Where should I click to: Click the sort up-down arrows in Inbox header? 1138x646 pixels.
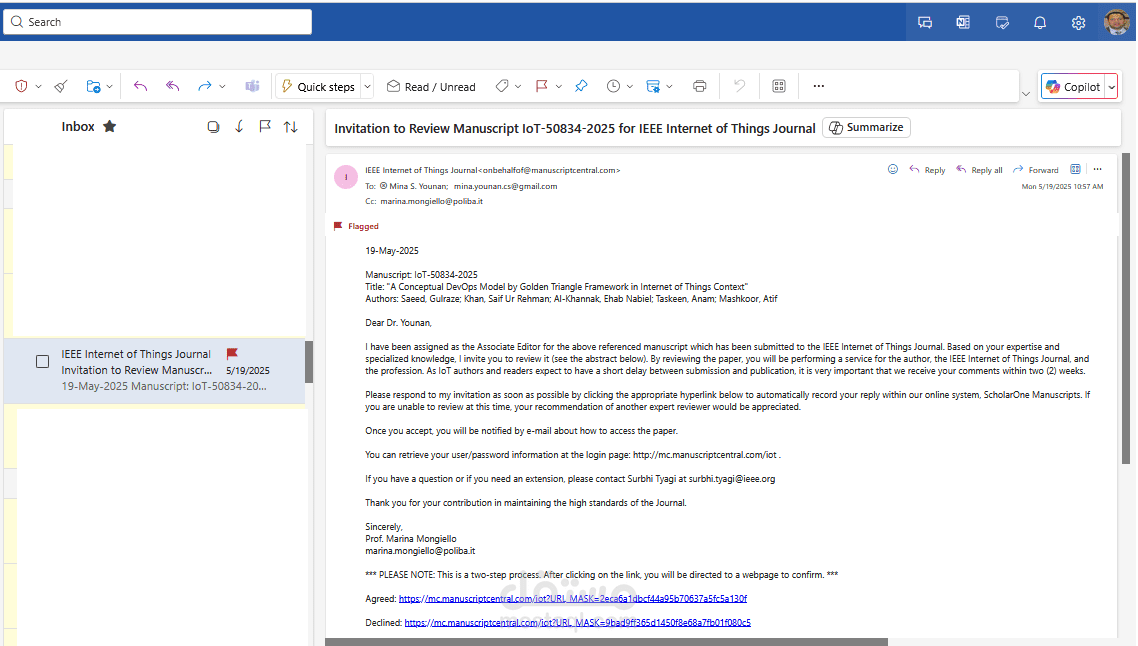coord(291,127)
